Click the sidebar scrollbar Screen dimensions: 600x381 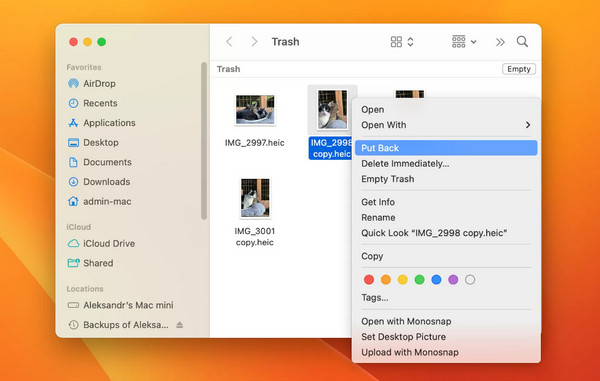click(204, 141)
